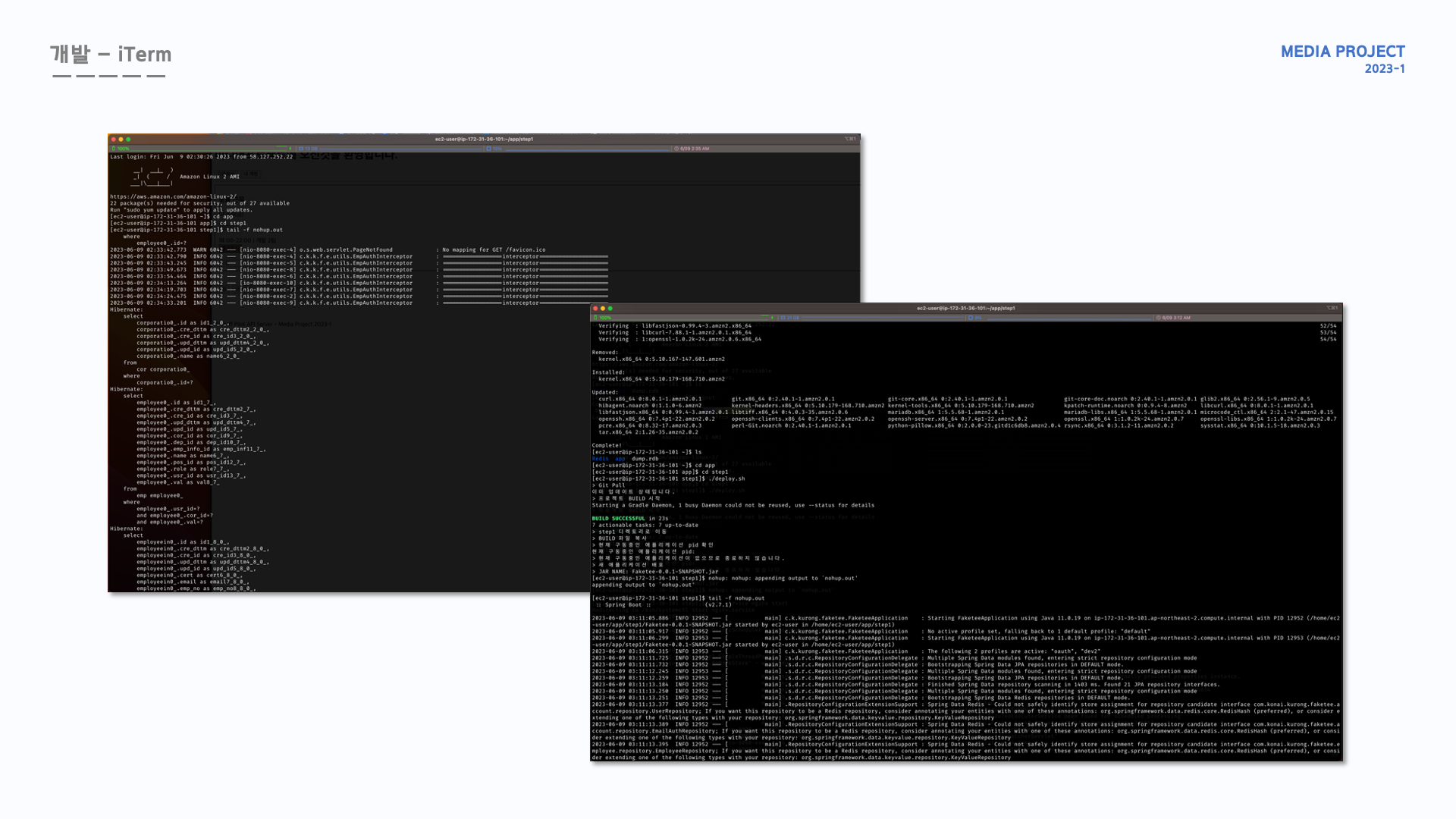
Task: Click memory usage indicator in right terminal status bar
Action: tap(792, 318)
